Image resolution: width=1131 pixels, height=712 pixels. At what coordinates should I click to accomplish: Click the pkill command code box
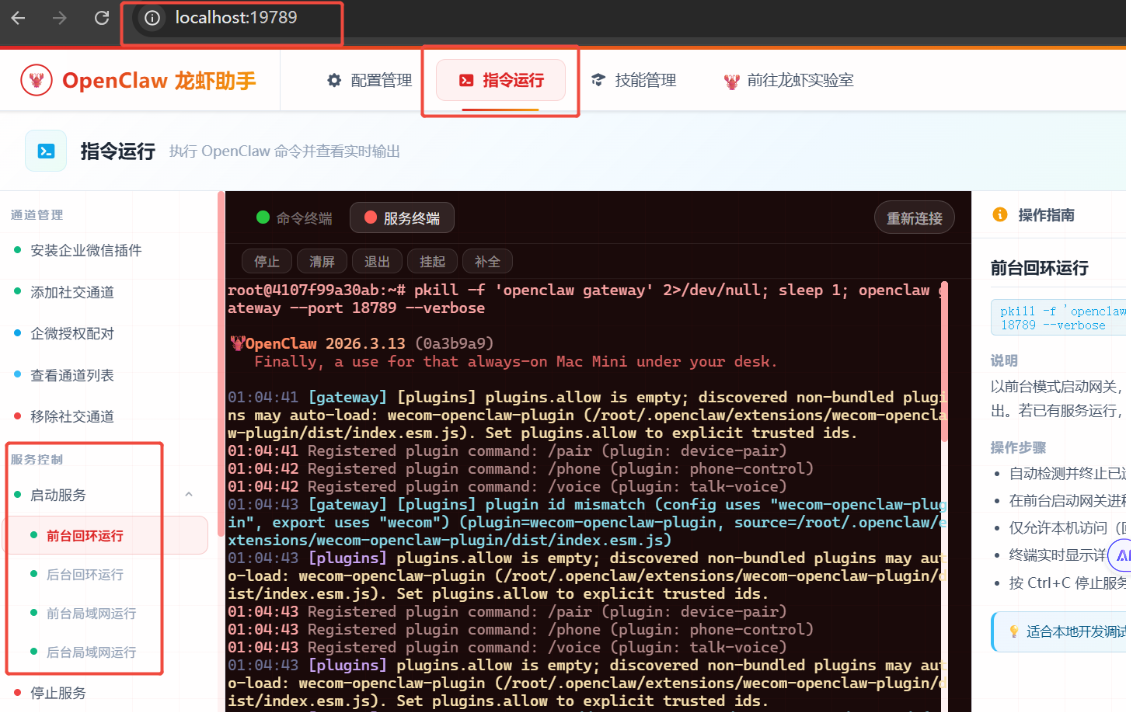coord(1059,318)
